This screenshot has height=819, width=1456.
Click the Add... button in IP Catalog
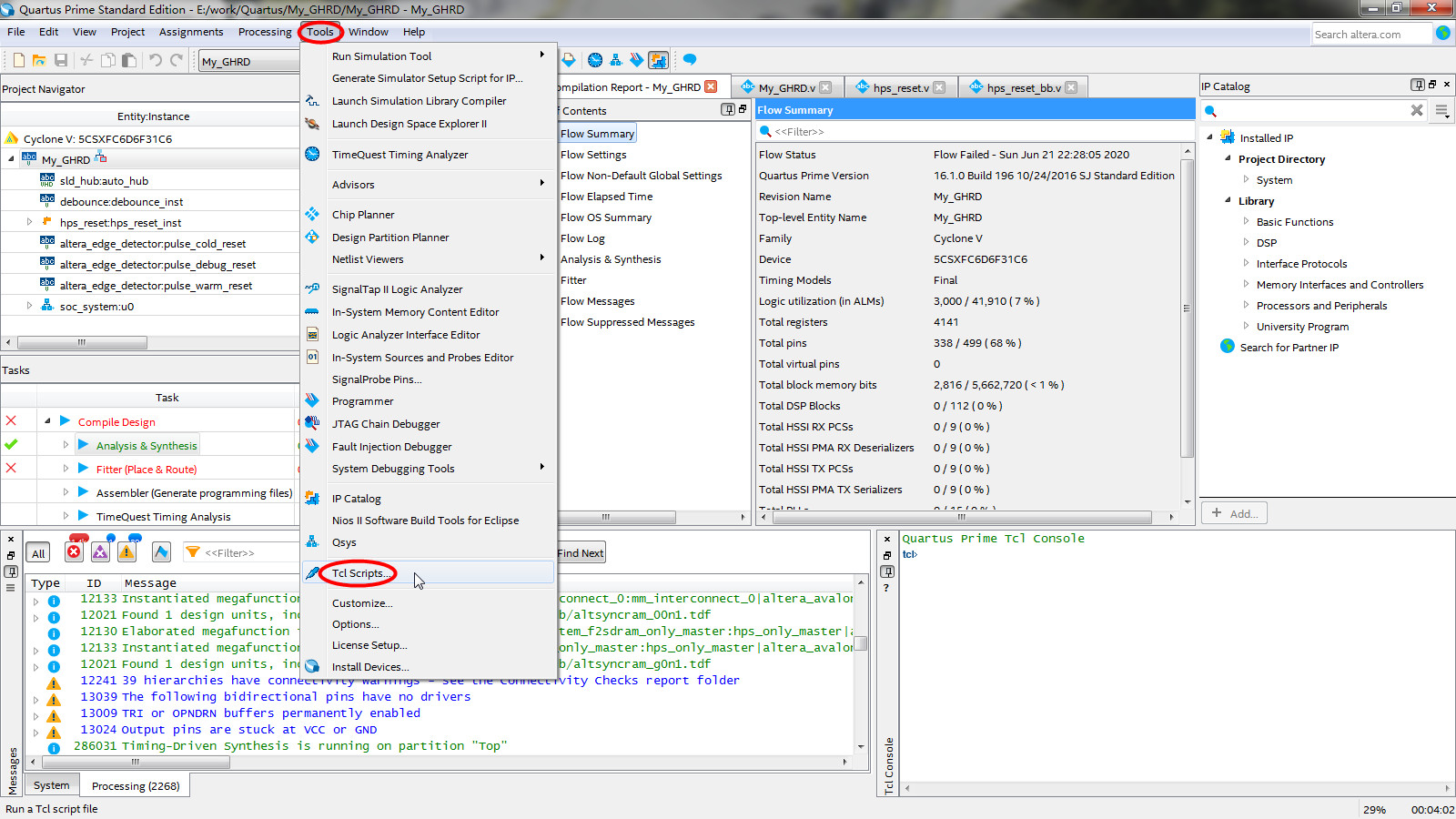tap(1234, 513)
